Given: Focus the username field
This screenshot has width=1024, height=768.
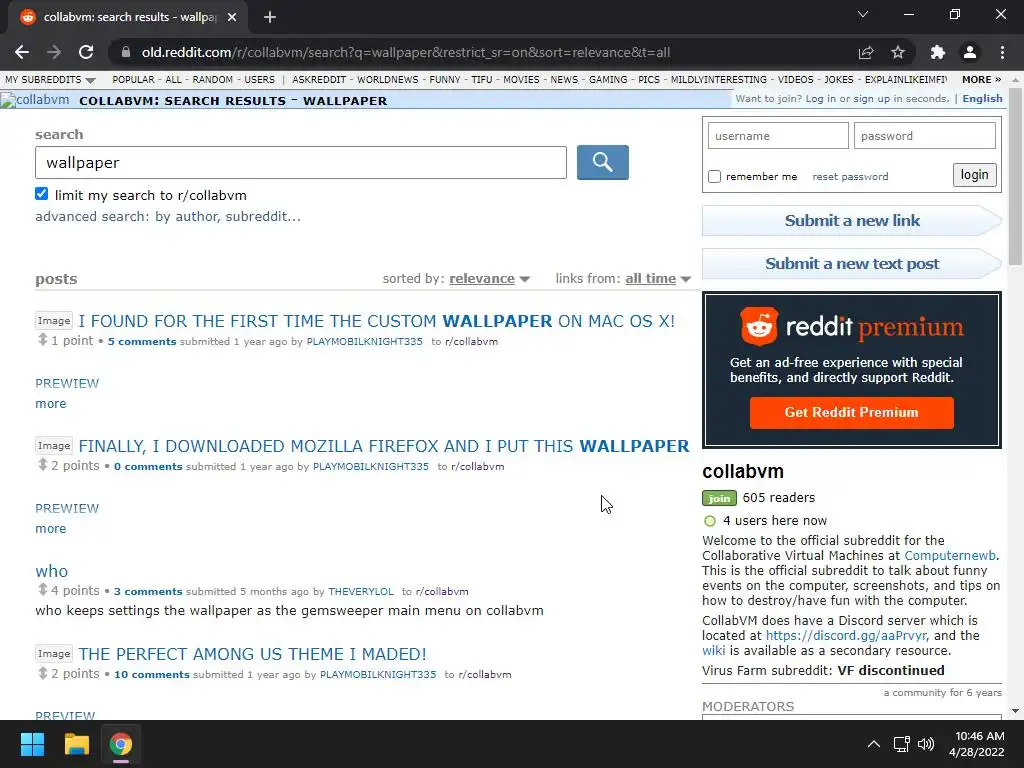Looking at the screenshot, I should [778, 136].
